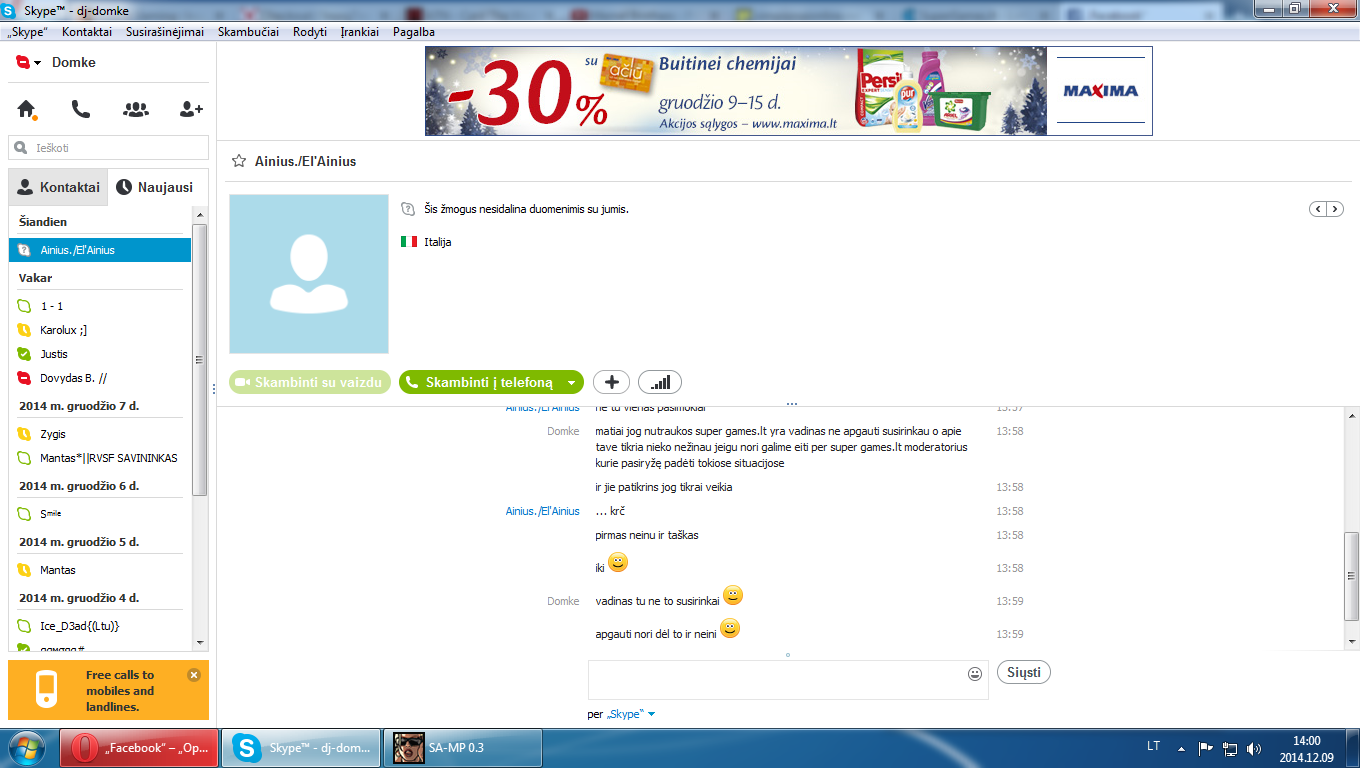
Task: Click the message input box
Action: [778, 680]
